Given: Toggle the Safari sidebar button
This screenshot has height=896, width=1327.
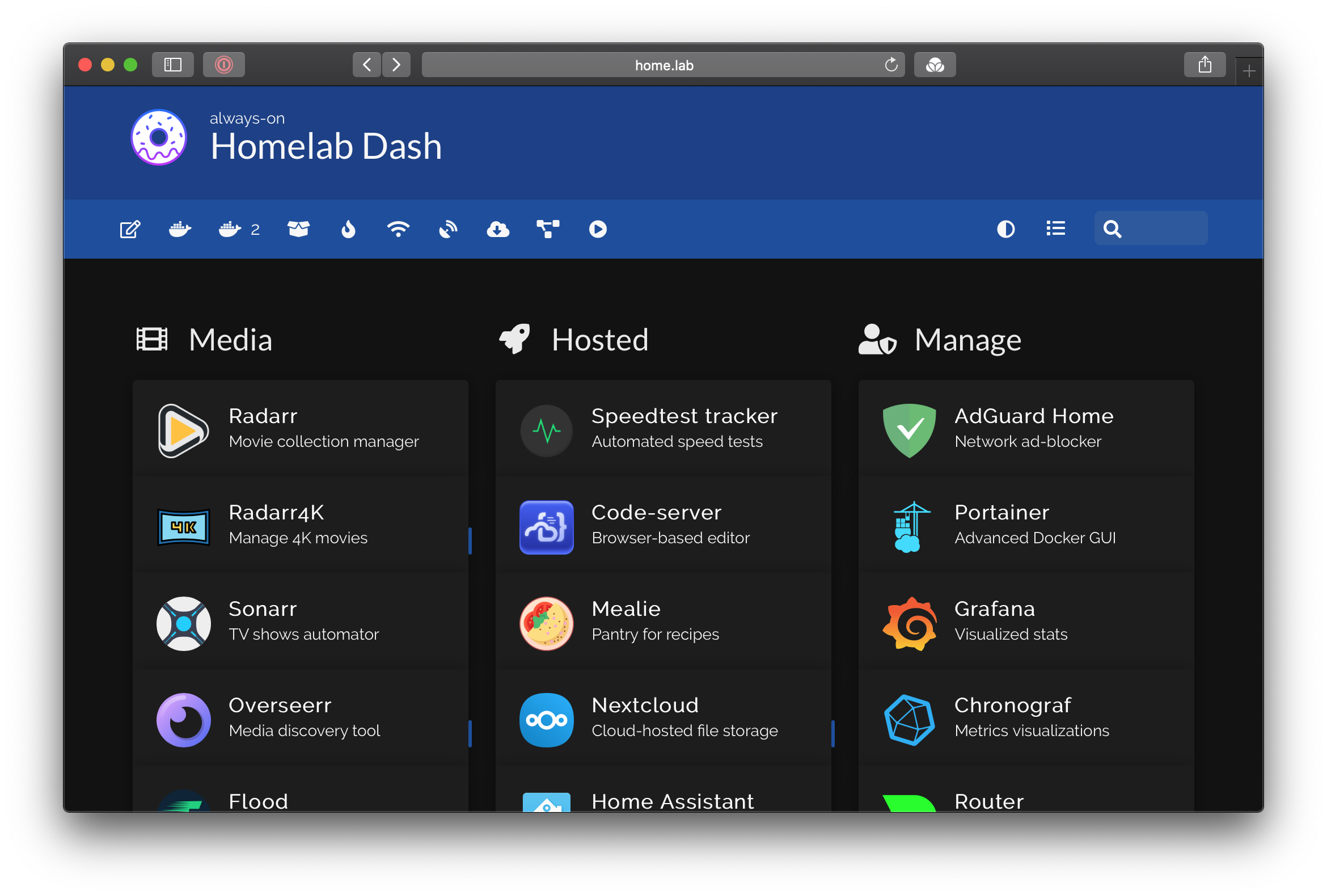Looking at the screenshot, I should [172, 65].
